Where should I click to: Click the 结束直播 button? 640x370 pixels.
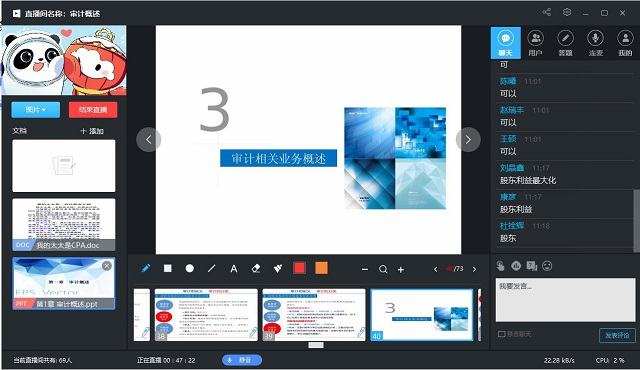93,110
